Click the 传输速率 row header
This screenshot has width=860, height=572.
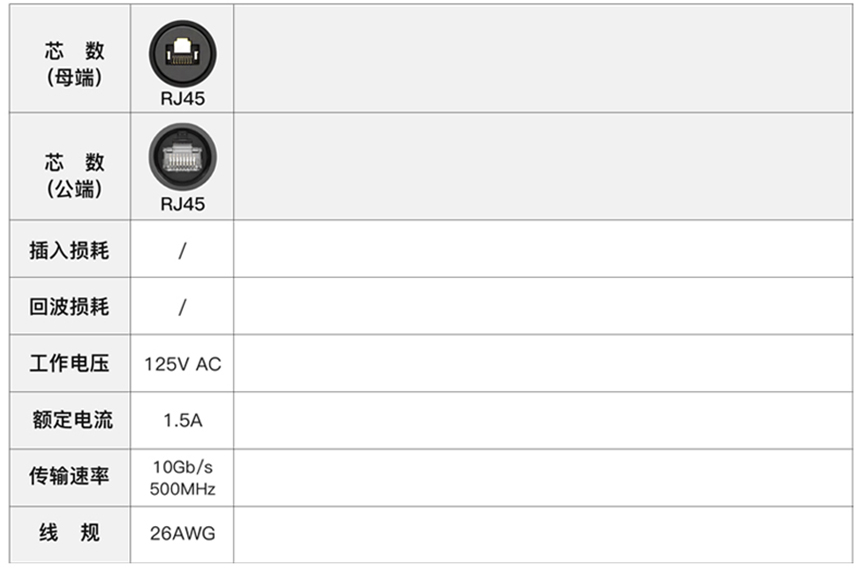[x=70, y=477]
